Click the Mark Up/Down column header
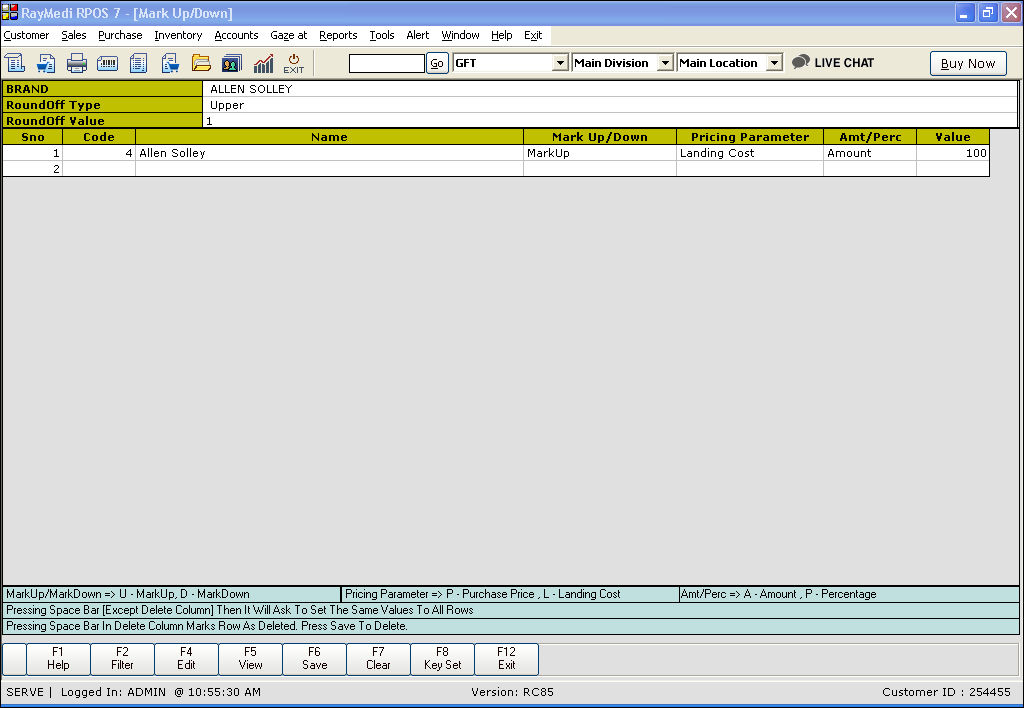Screen dimensions: 1024x708 pyautogui.click(x=600, y=137)
